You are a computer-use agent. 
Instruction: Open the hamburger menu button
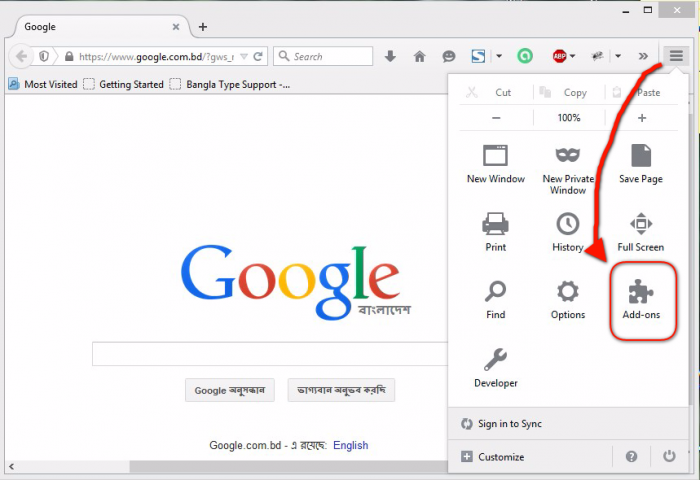click(x=676, y=56)
